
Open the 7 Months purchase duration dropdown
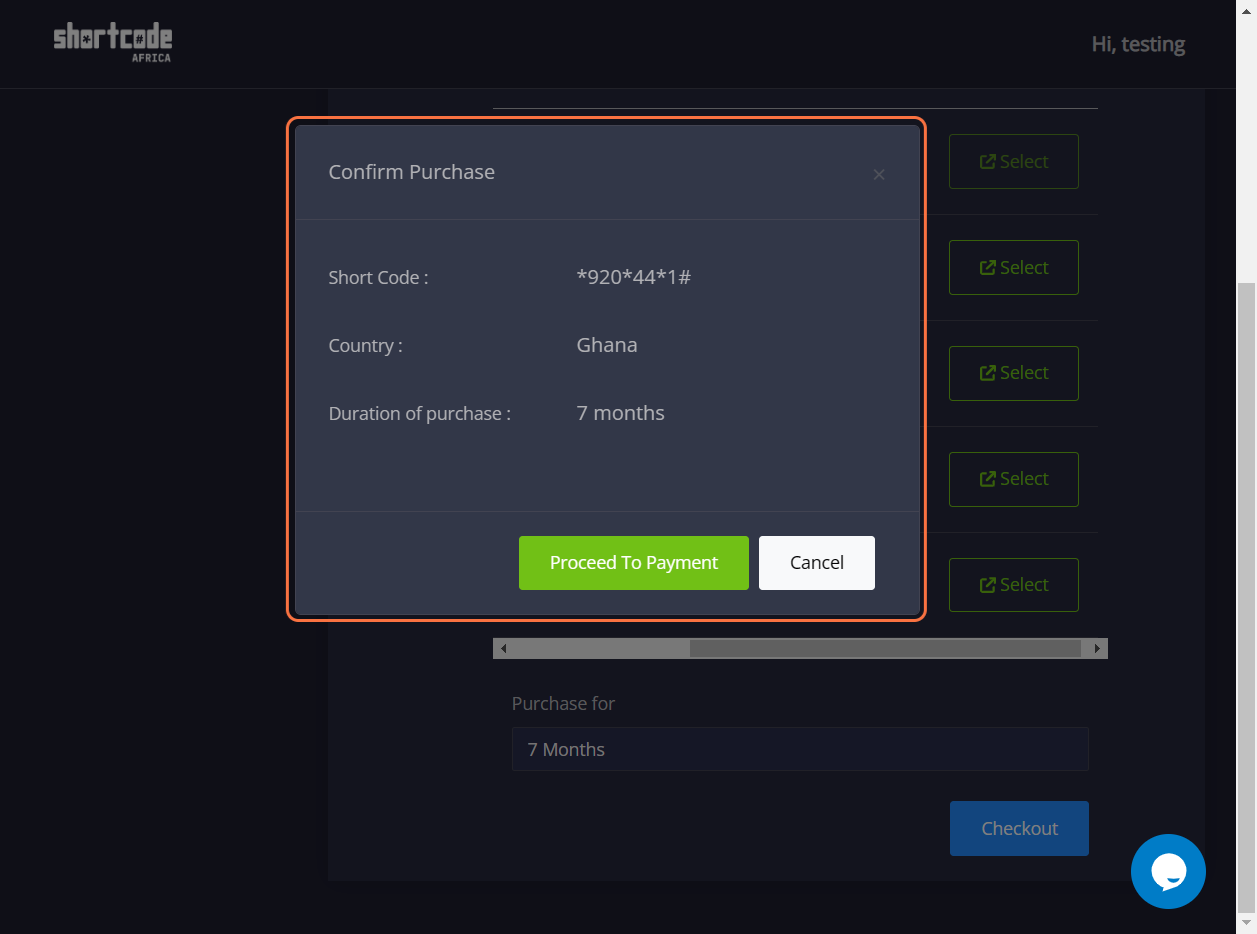pos(800,749)
